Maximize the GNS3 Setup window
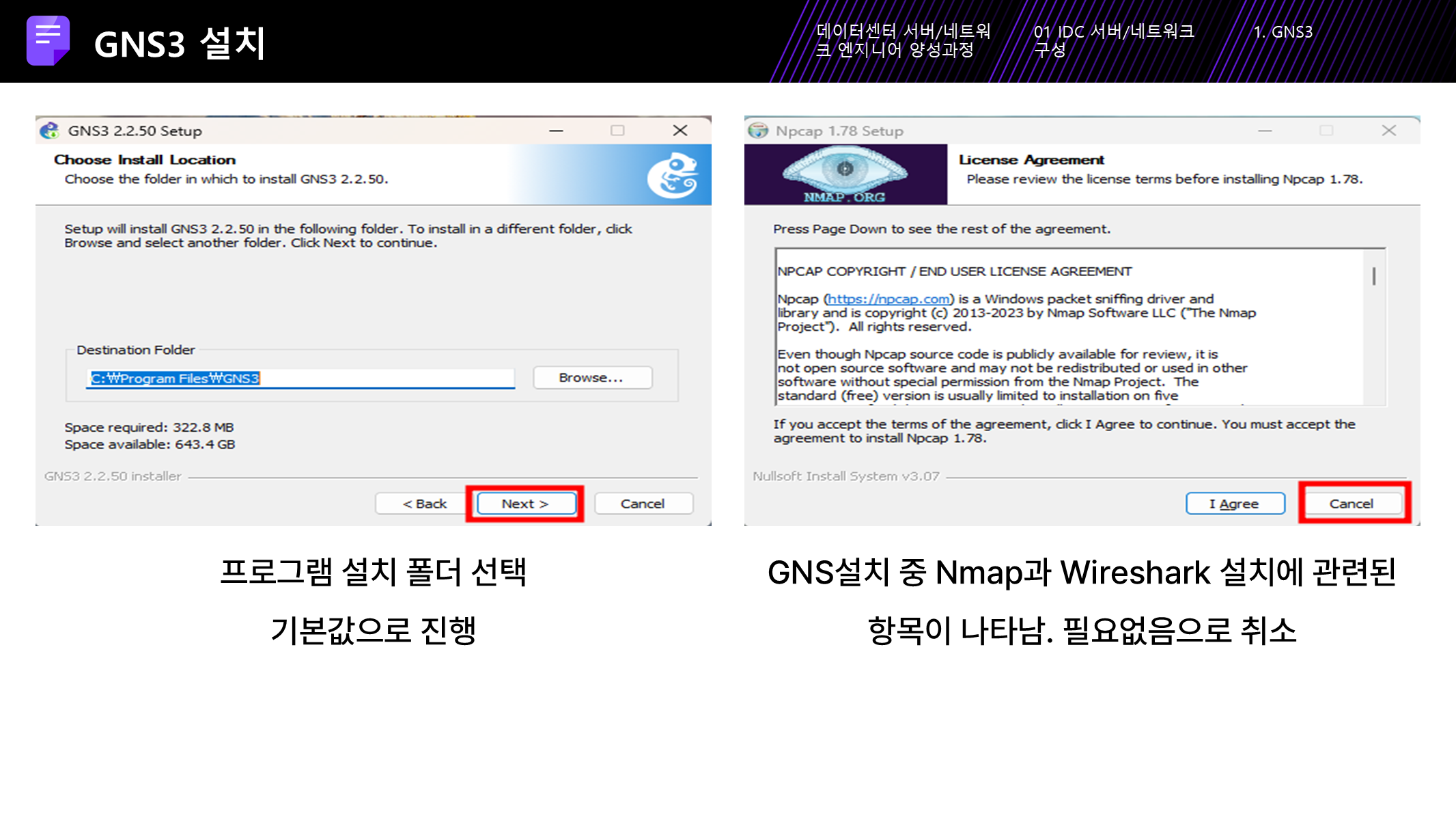1456x820 pixels. click(x=617, y=131)
